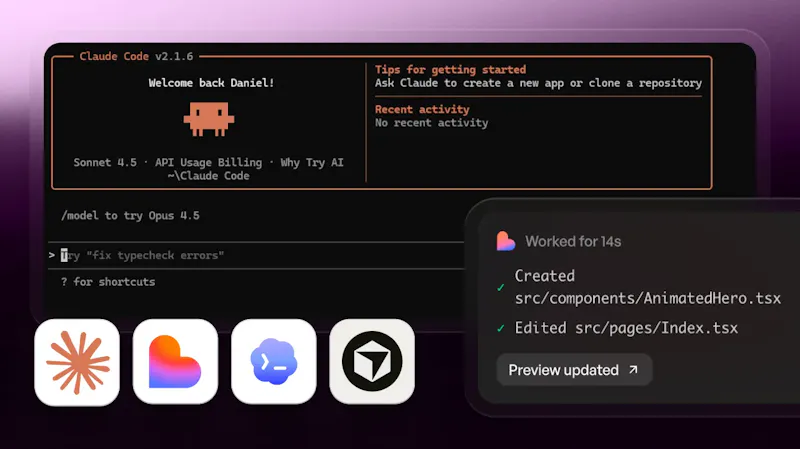
Task: Click "Tips for getting started" heading
Action: point(451,69)
